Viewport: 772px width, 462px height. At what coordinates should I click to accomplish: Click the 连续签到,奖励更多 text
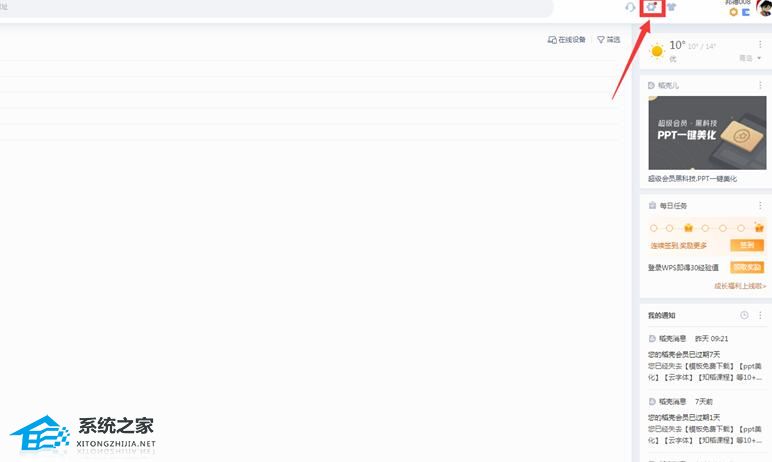click(x=678, y=245)
